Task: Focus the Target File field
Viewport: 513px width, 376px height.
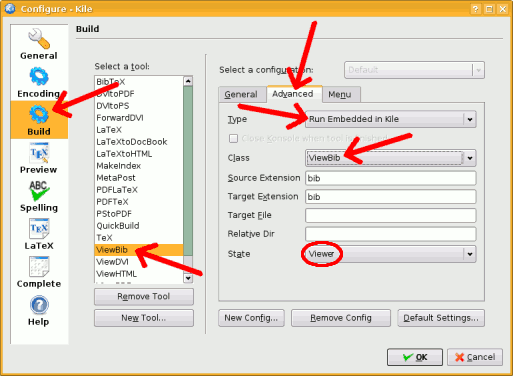Action: click(x=390, y=215)
